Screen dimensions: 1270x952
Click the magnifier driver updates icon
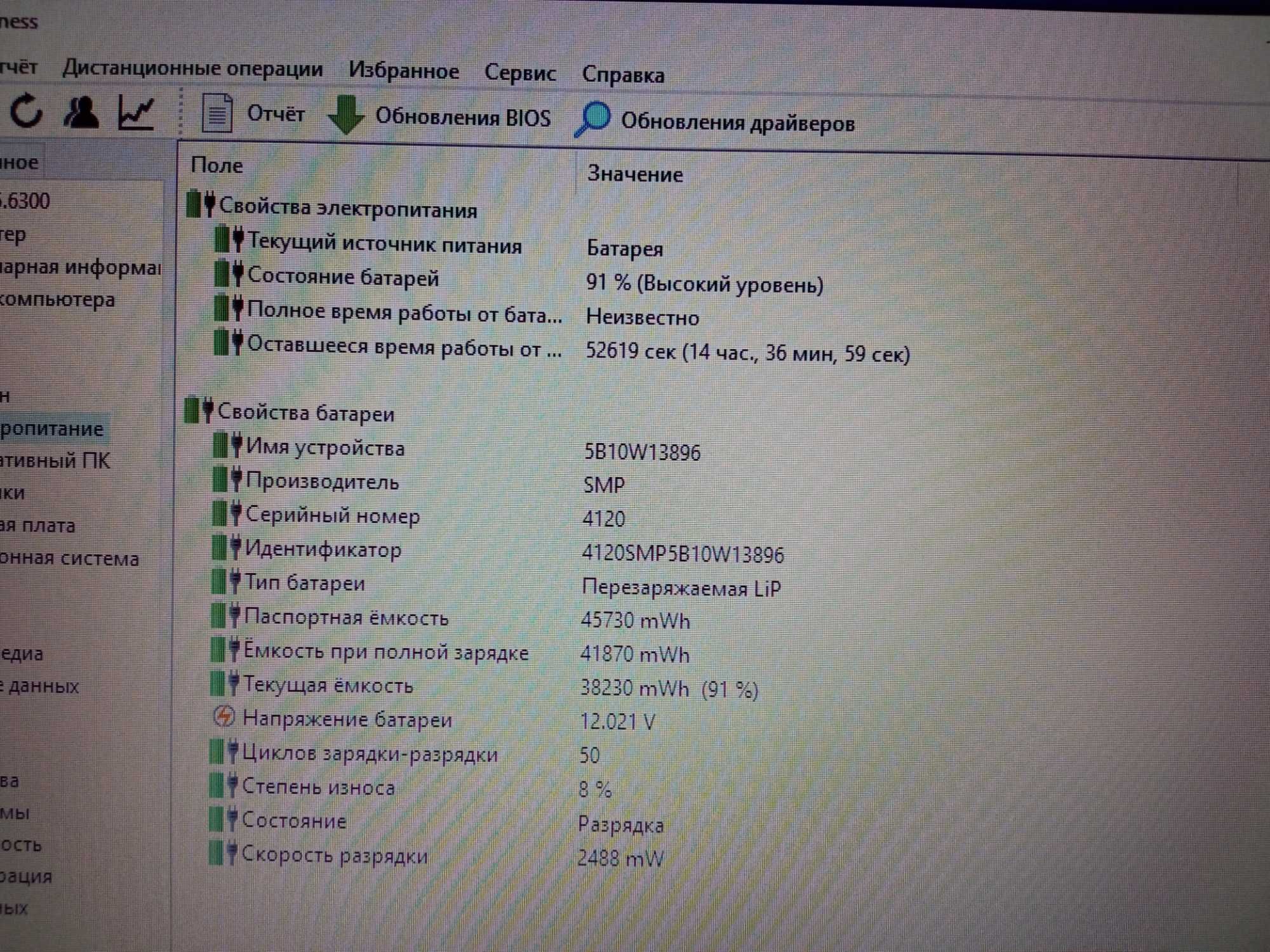click(x=592, y=119)
